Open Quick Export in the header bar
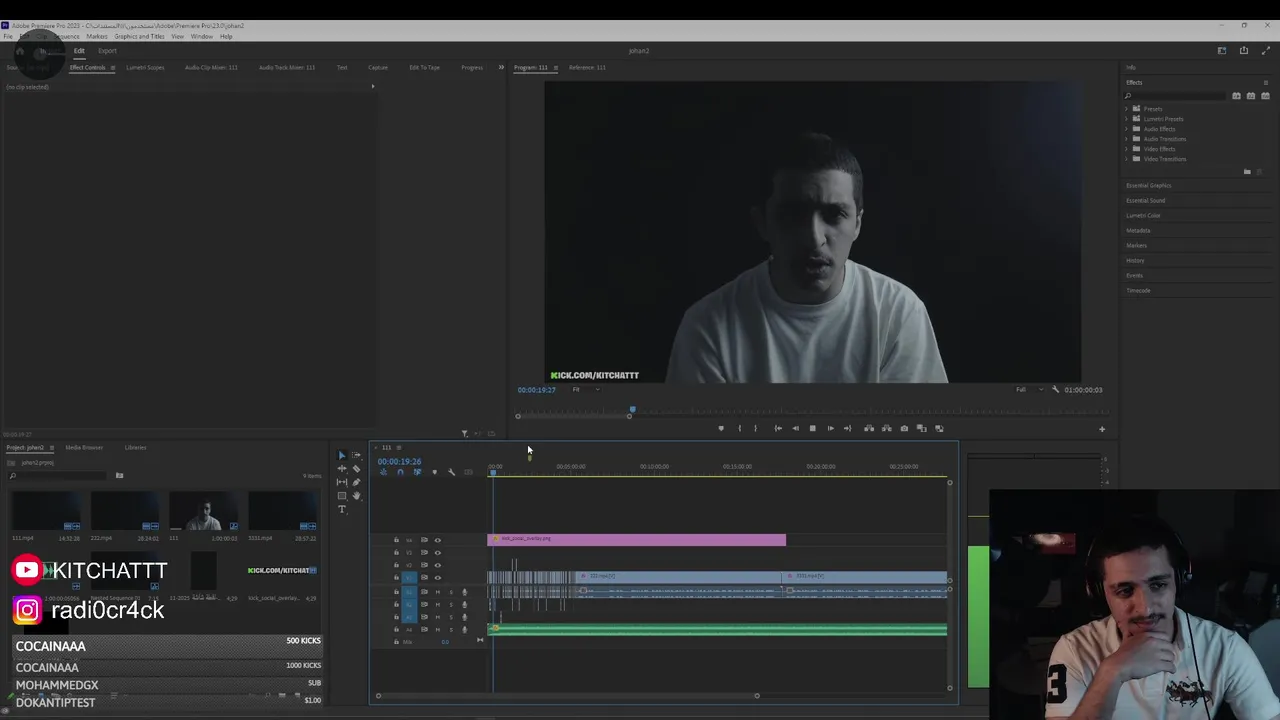This screenshot has width=1280, height=720. 1244,50
